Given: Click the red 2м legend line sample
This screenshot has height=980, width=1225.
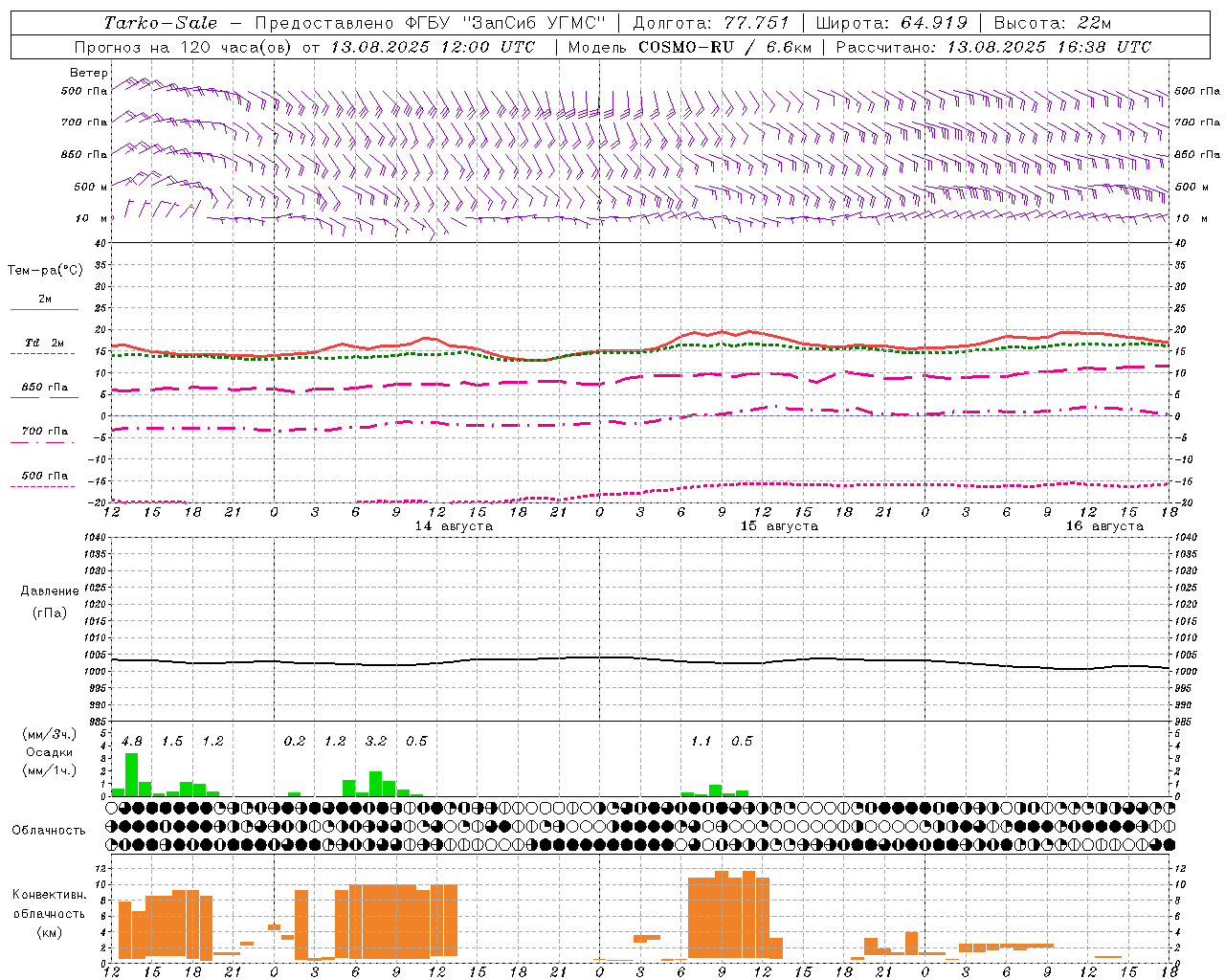Looking at the screenshot, I should click(x=44, y=309).
